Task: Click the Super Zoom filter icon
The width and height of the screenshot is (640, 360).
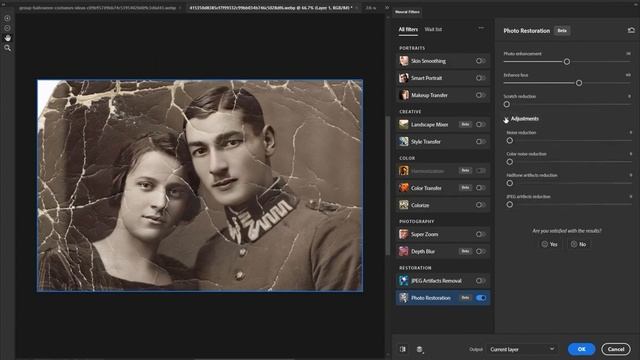Action: point(404,234)
